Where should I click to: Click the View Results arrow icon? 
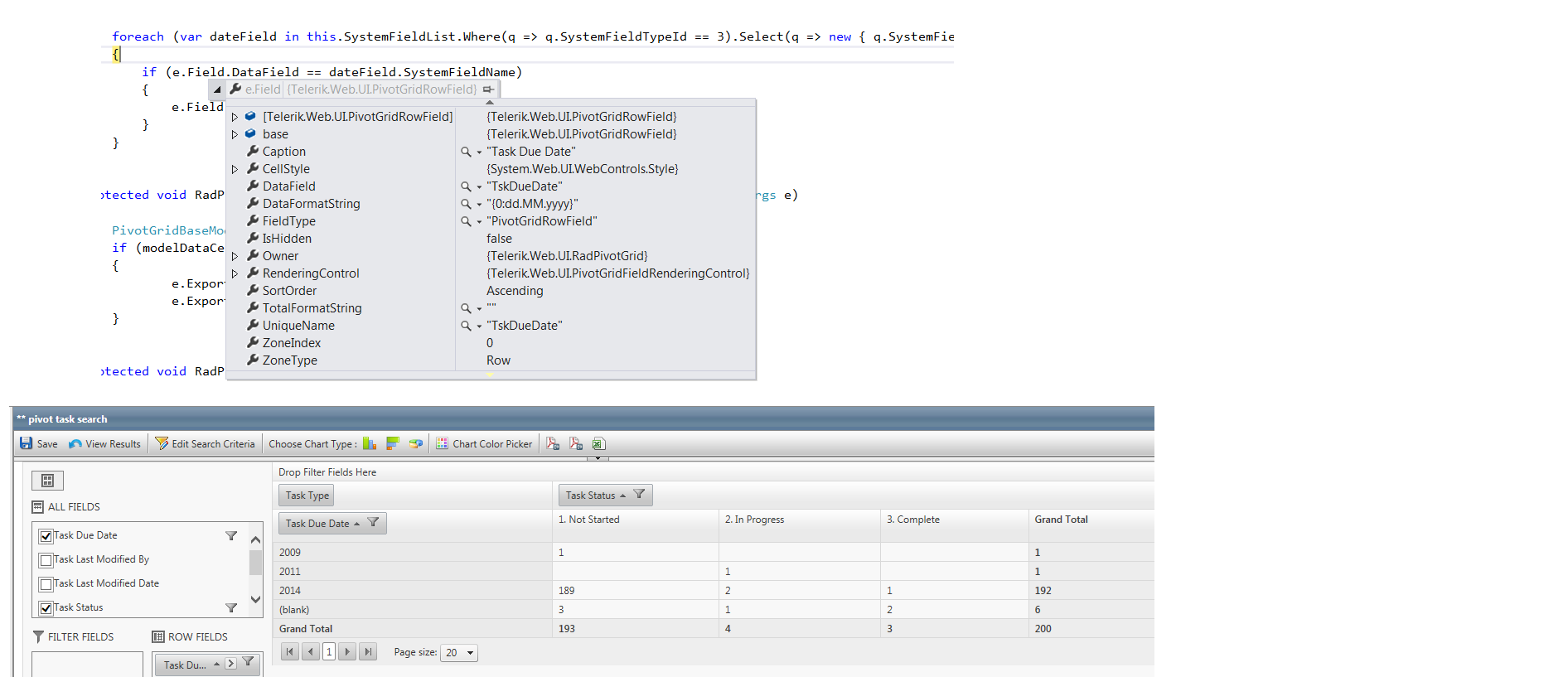pos(75,443)
